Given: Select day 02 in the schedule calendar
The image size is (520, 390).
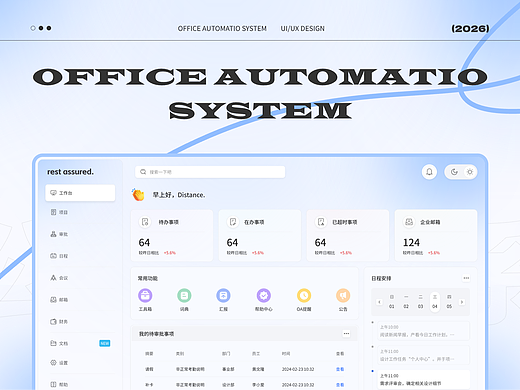Looking at the screenshot, I should tap(406, 302).
